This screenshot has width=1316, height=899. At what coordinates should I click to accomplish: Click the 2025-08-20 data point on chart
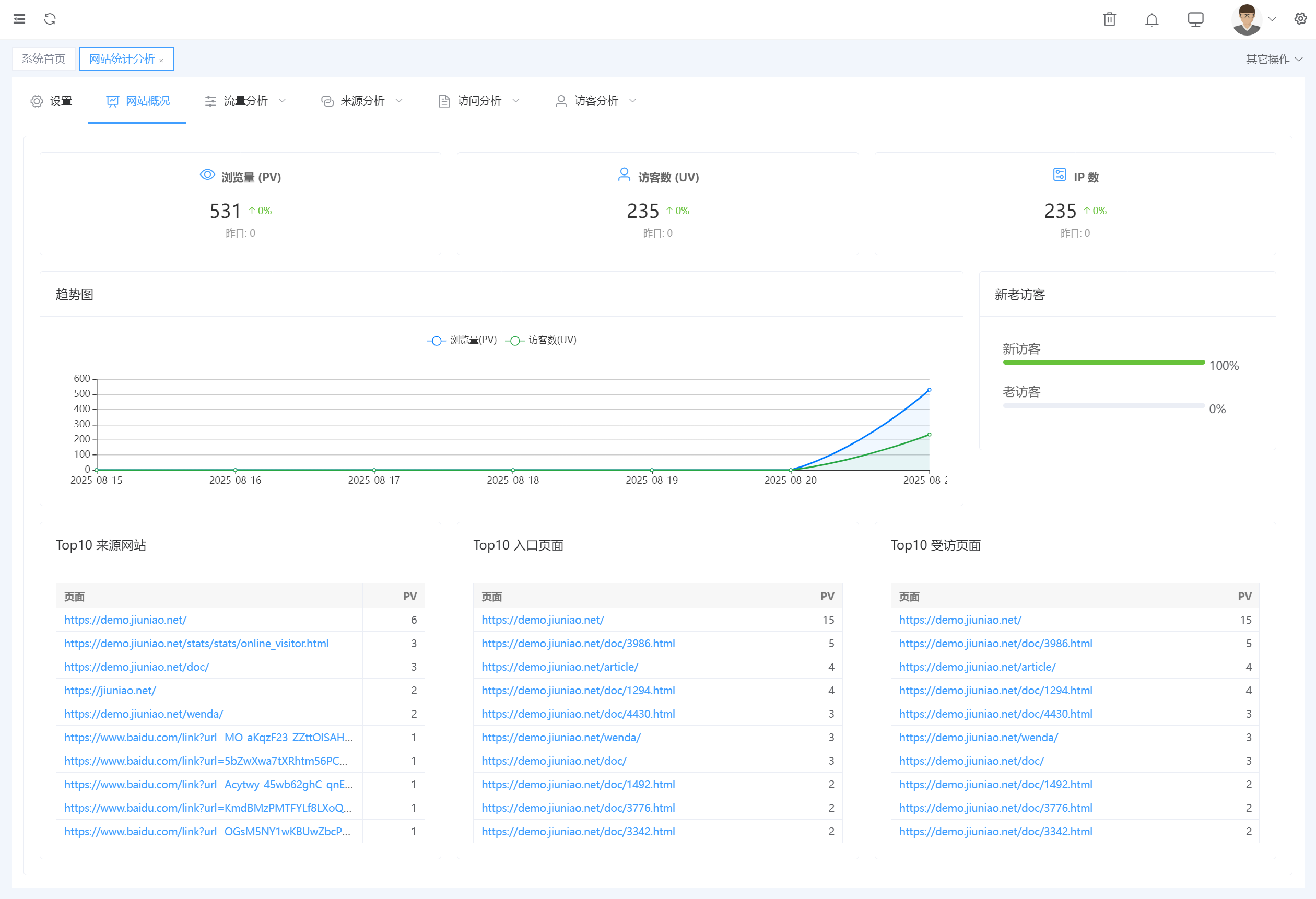click(791, 470)
